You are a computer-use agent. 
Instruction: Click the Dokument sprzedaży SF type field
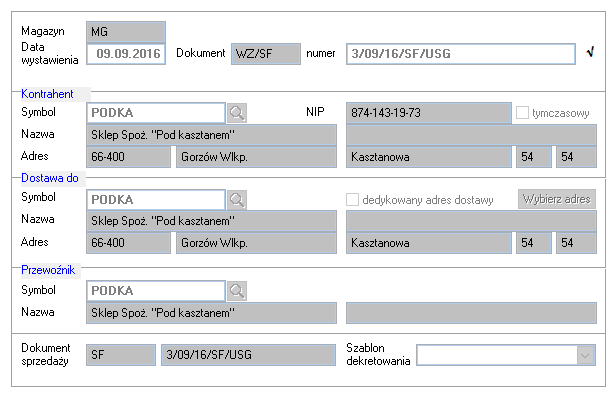tap(121, 355)
